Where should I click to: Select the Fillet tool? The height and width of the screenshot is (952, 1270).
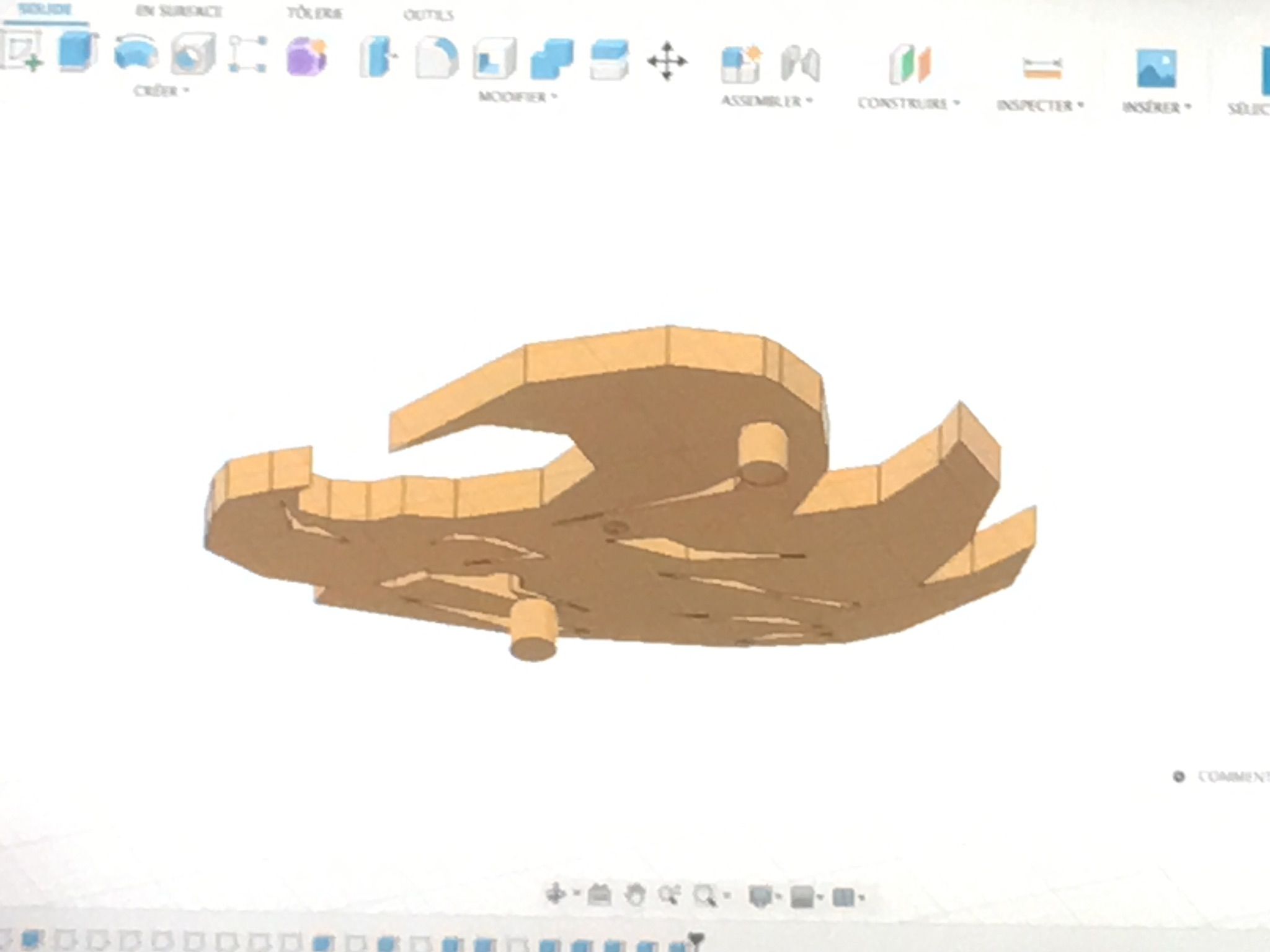(436, 59)
